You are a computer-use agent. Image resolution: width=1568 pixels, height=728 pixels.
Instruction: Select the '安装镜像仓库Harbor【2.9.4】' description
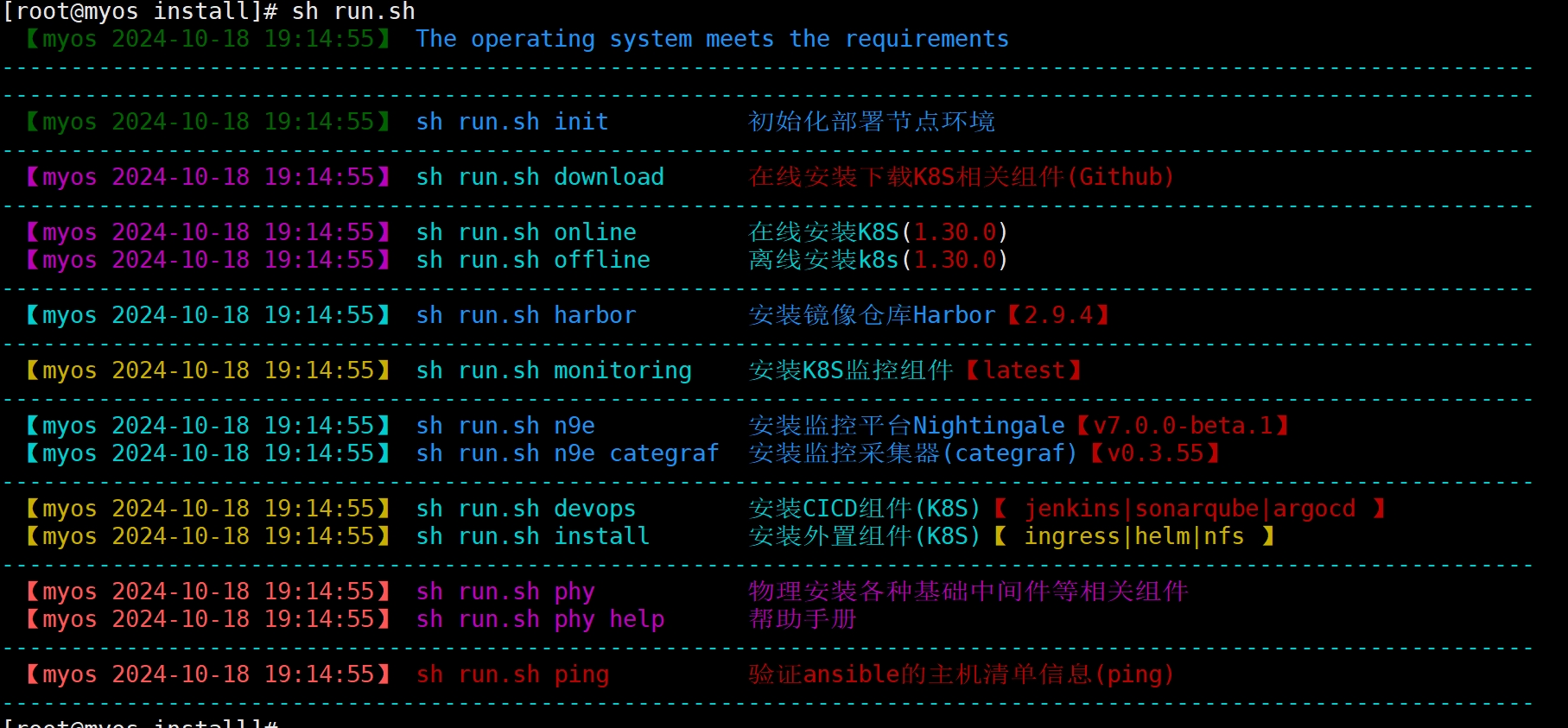pyautogui.click(x=930, y=315)
